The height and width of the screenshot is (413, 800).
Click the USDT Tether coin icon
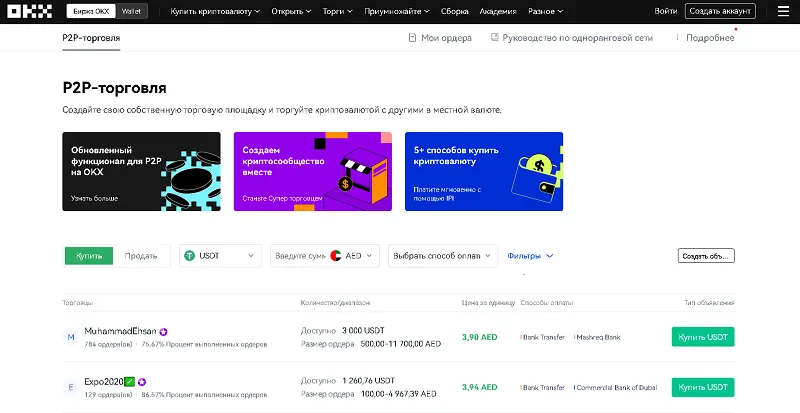(190, 256)
